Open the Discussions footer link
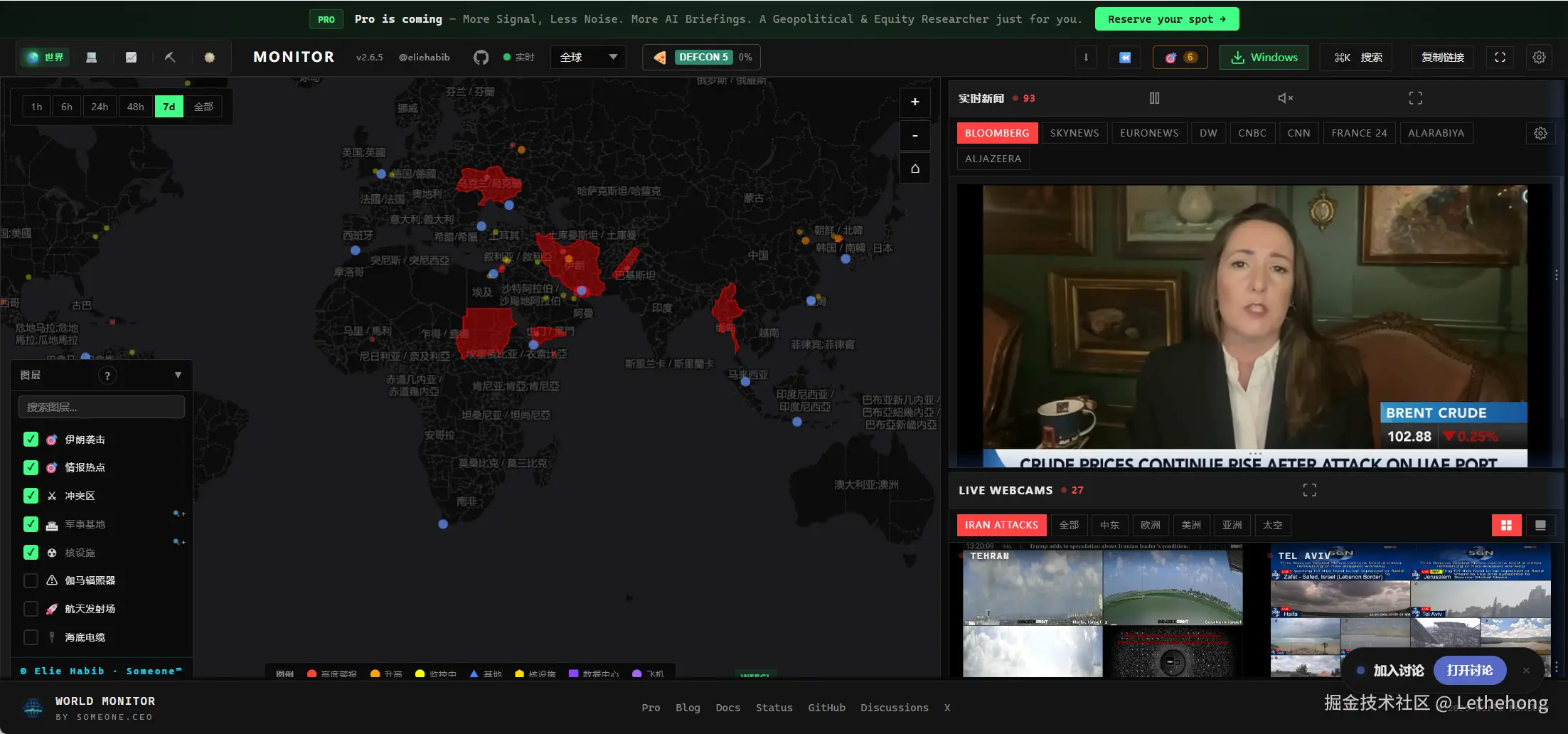 (895, 708)
